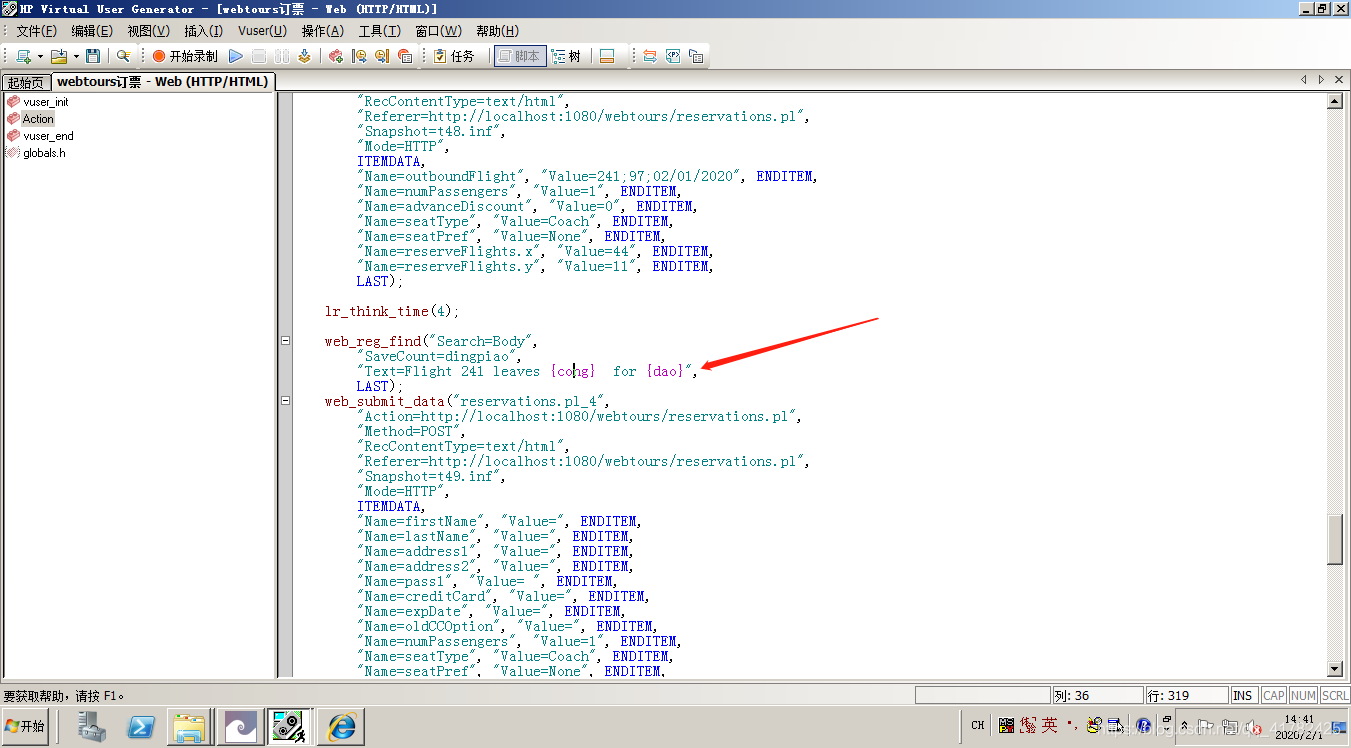Click the compile script icon

click(x=304, y=56)
